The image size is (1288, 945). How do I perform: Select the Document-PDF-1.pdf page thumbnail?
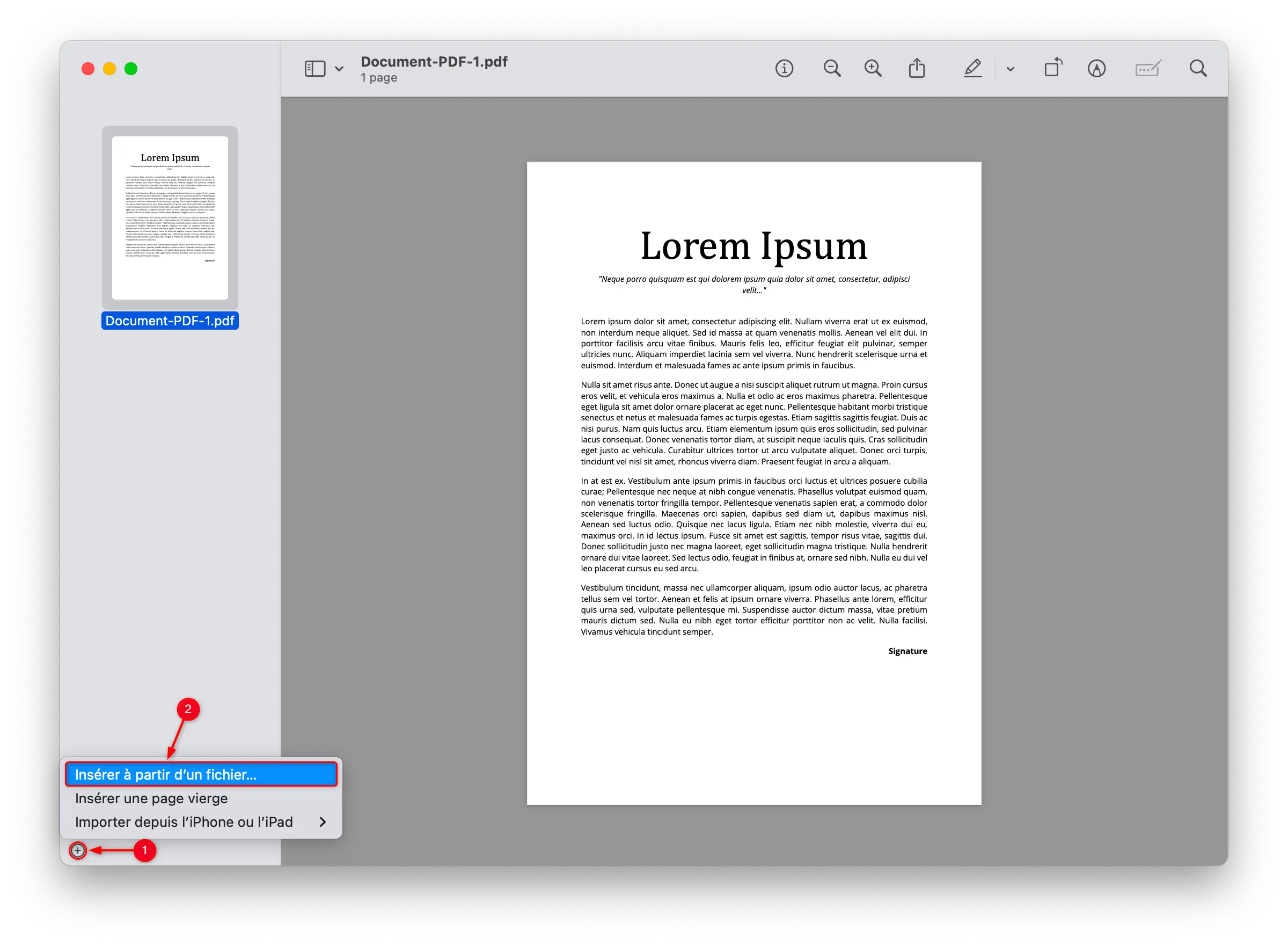point(170,217)
